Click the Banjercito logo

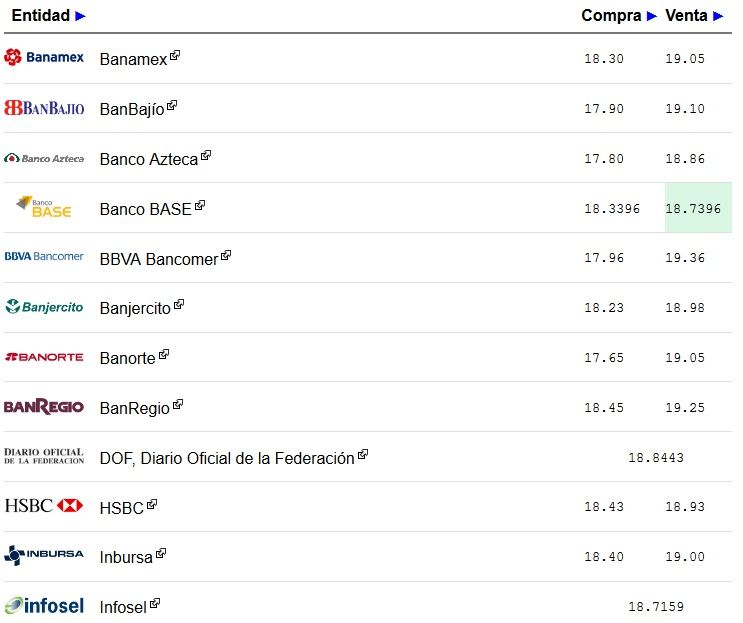pyautogui.click(x=44, y=307)
